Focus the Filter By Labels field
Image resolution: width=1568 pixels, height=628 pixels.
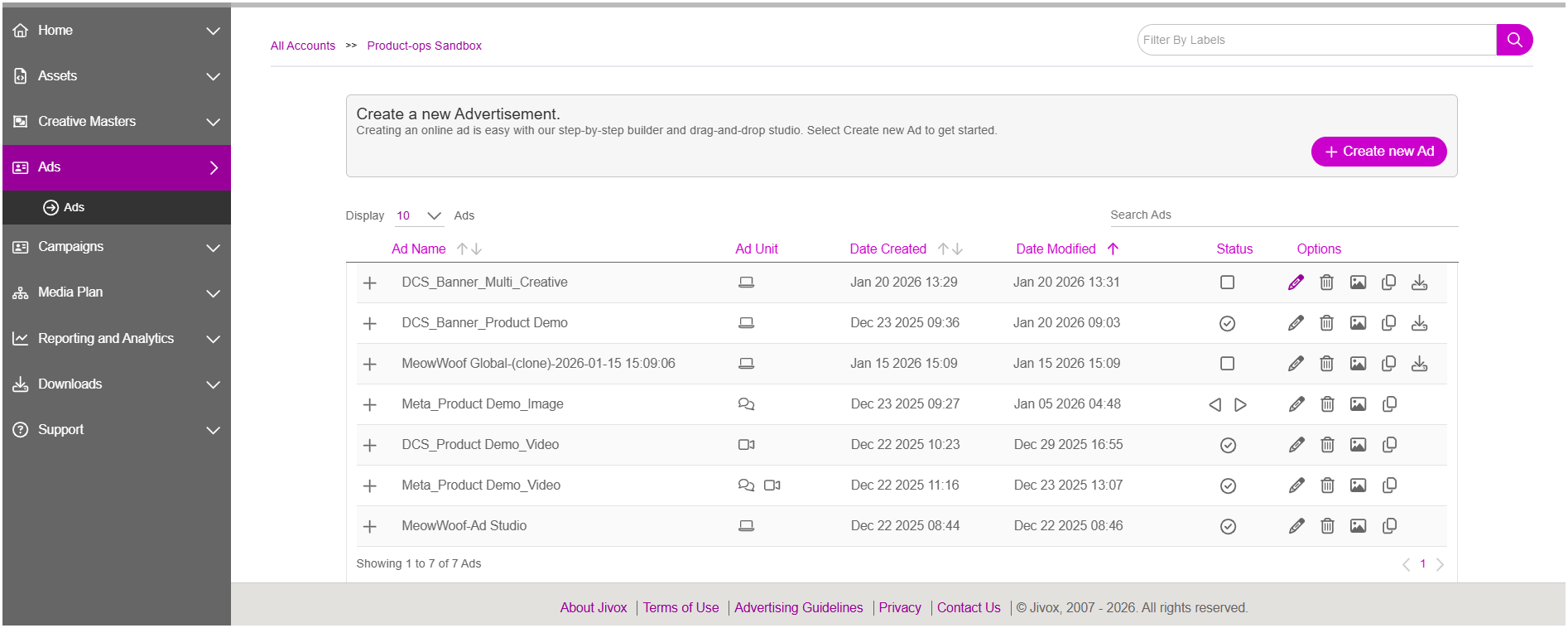tap(1317, 40)
